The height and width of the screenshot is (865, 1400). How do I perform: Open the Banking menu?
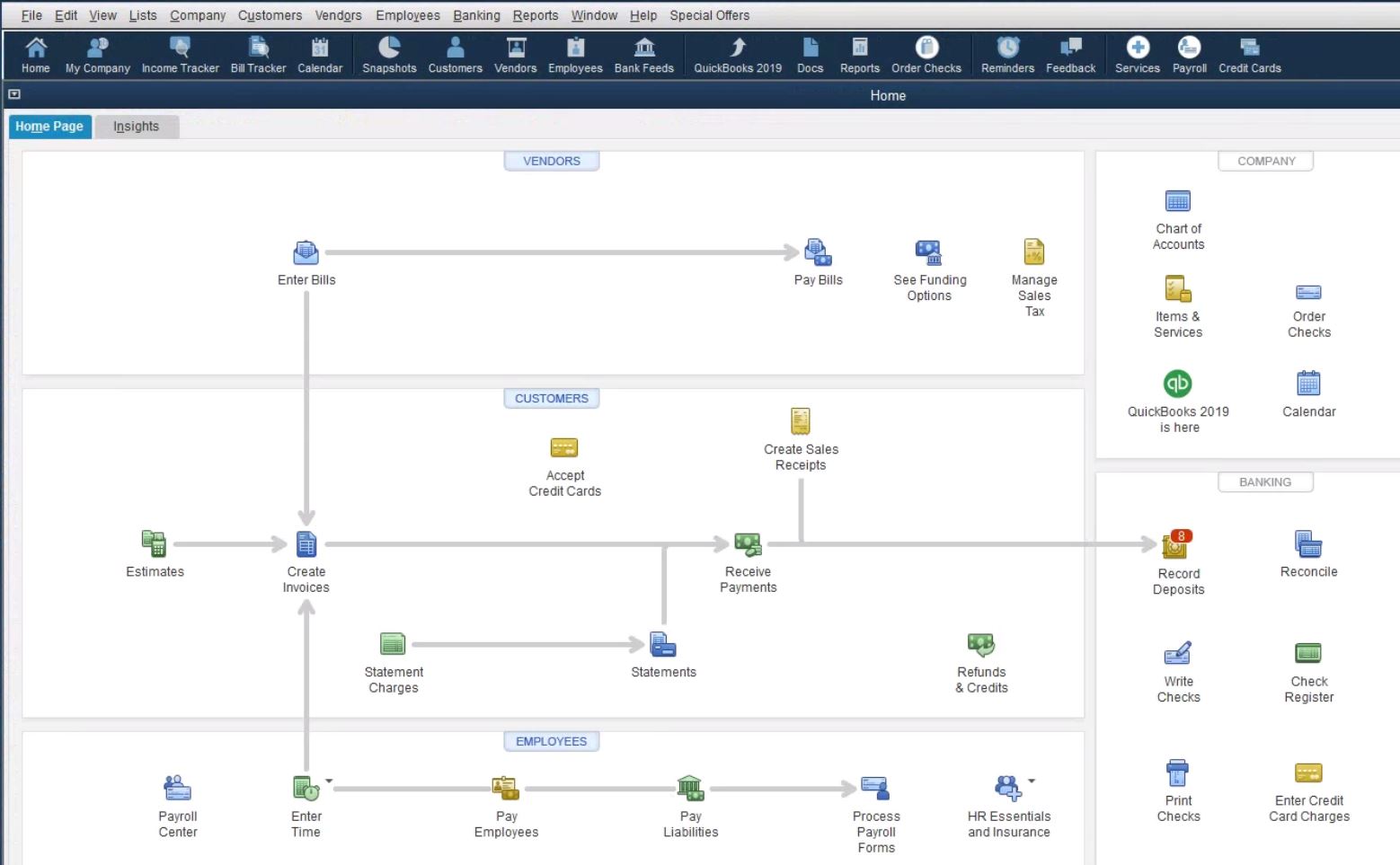pos(476,15)
